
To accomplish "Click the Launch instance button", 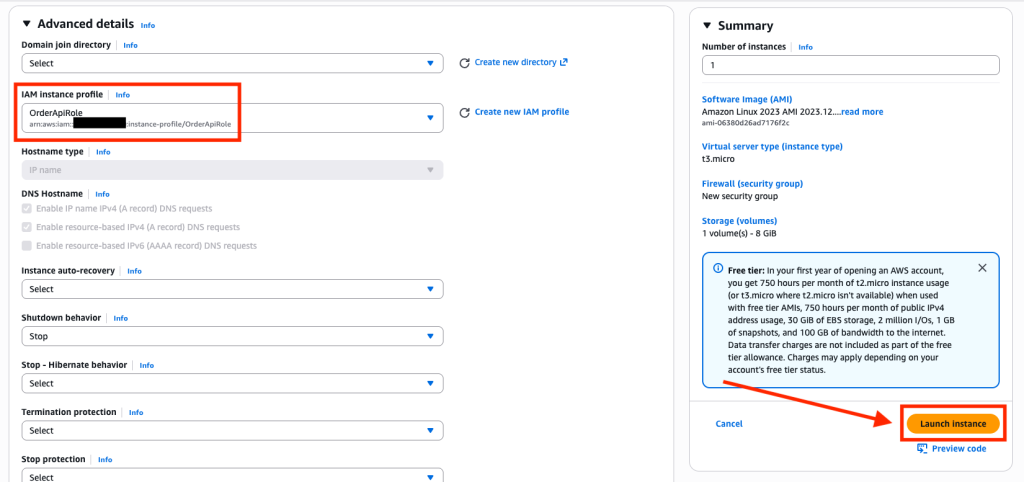I will [x=953, y=424].
